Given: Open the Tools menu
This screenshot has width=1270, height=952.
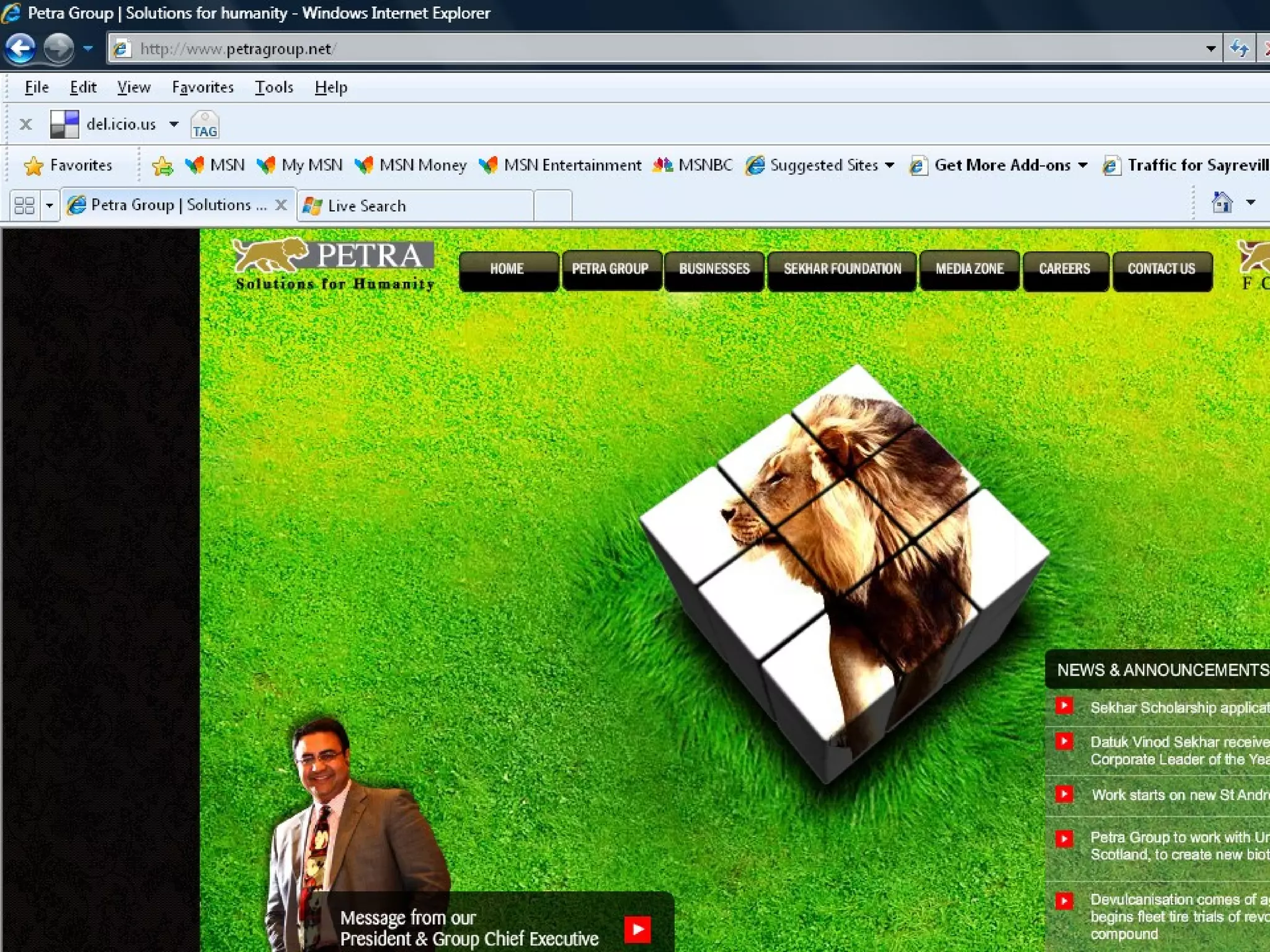Looking at the screenshot, I should coord(273,87).
